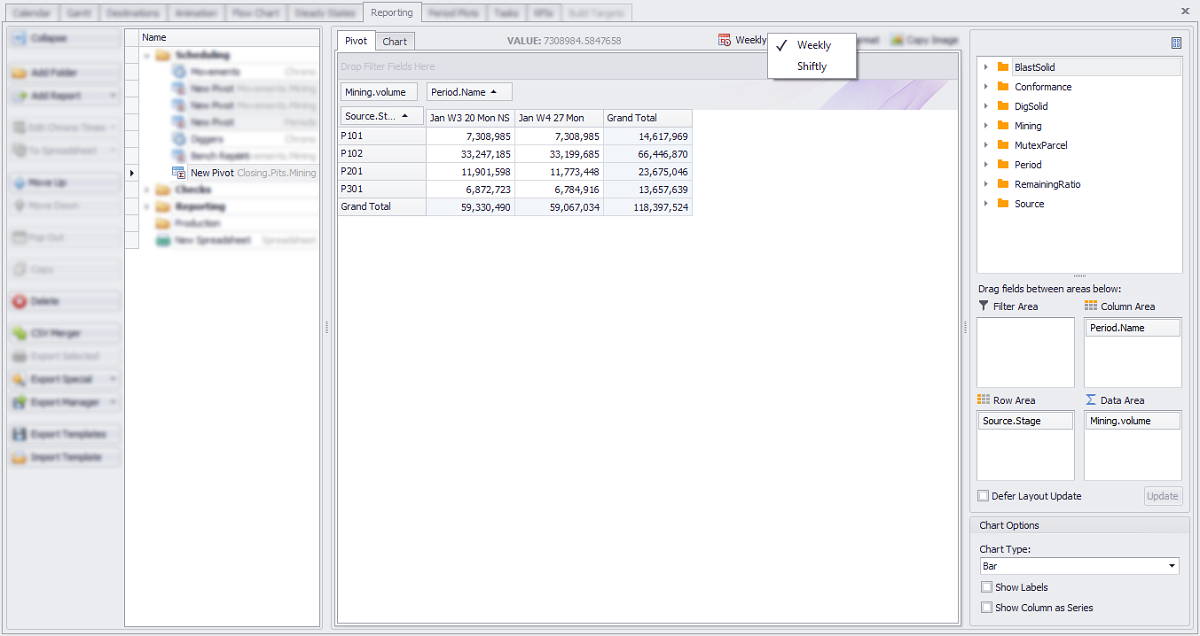Select the P102 row header

[382, 154]
